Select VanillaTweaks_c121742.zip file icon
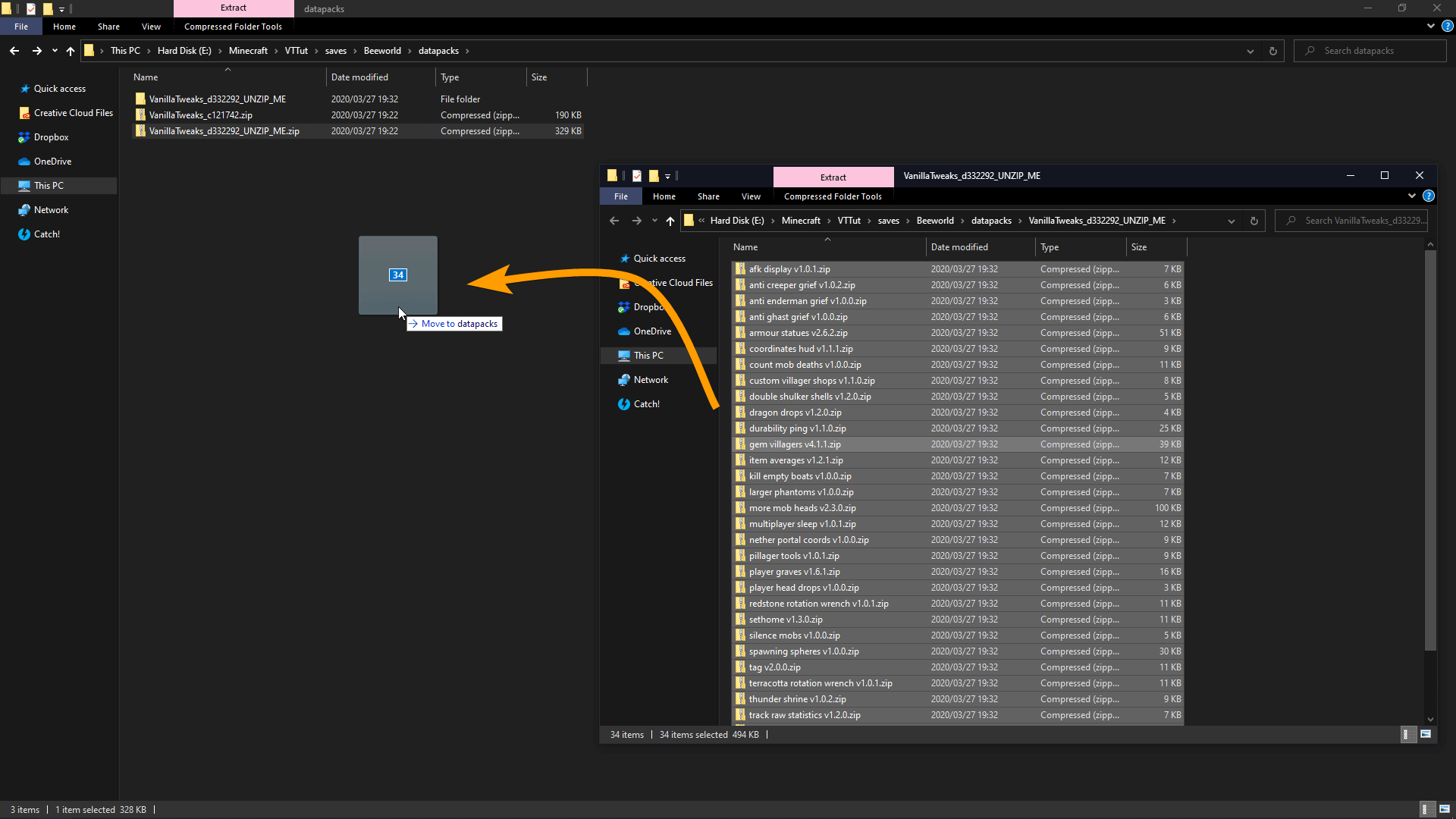This screenshot has height=819, width=1456. coord(140,115)
